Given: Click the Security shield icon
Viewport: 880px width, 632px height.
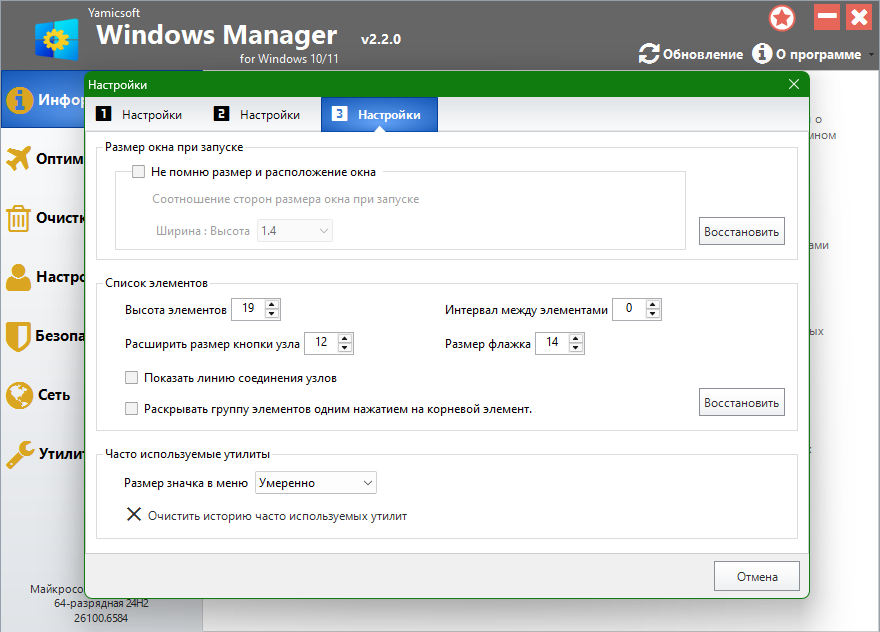Looking at the screenshot, I should [x=19, y=336].
